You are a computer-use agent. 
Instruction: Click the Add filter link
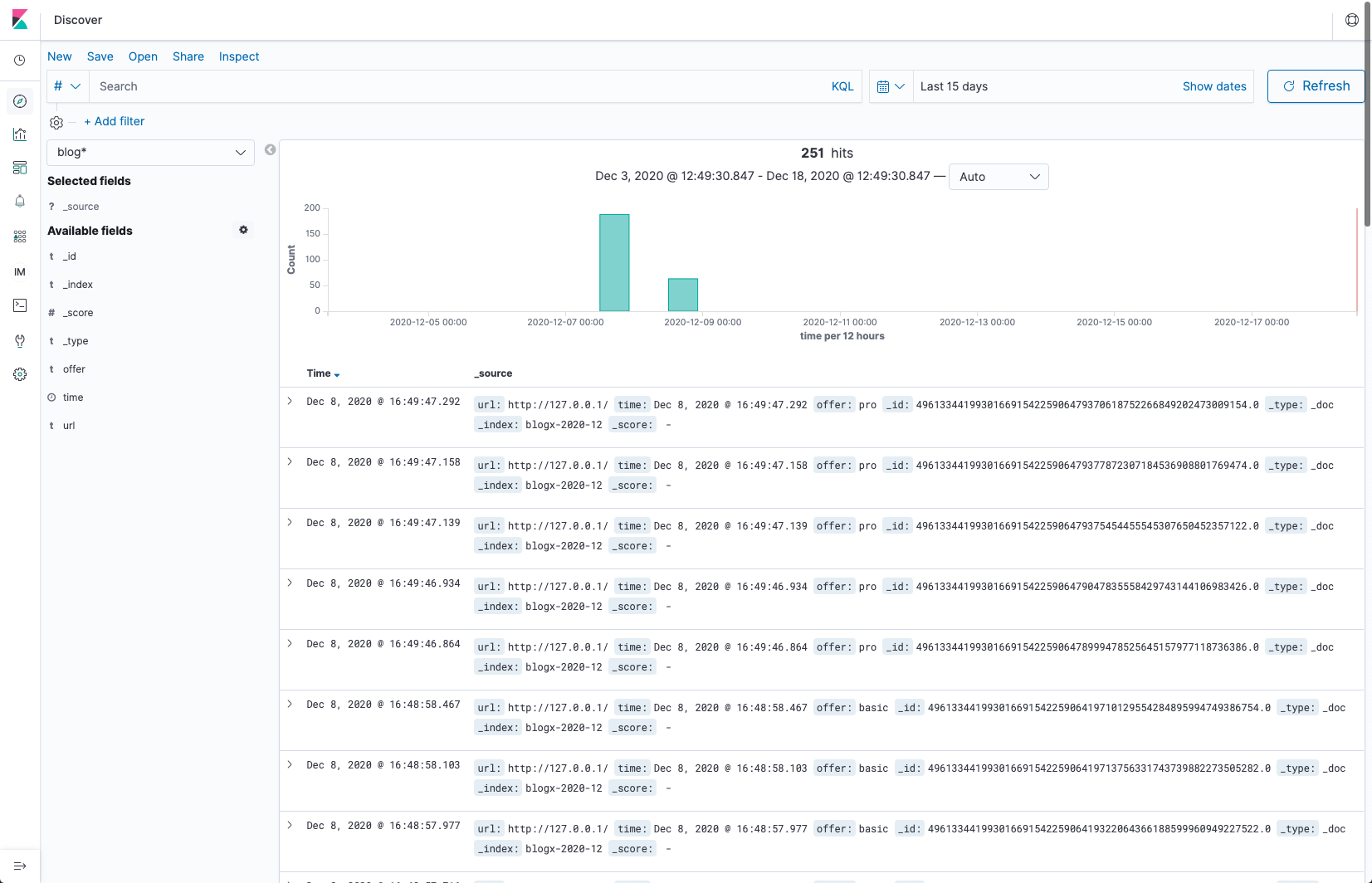point(115,121)
